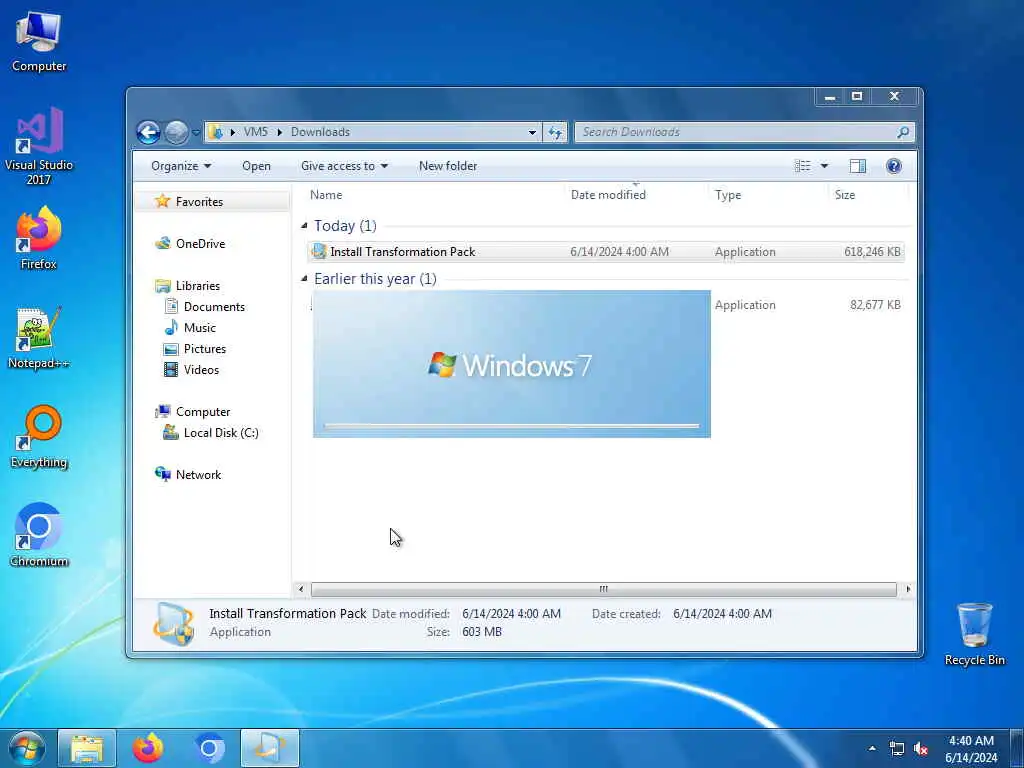Open File Explorer from taskbar
1024x768 pixels.
tap(87, 748)
